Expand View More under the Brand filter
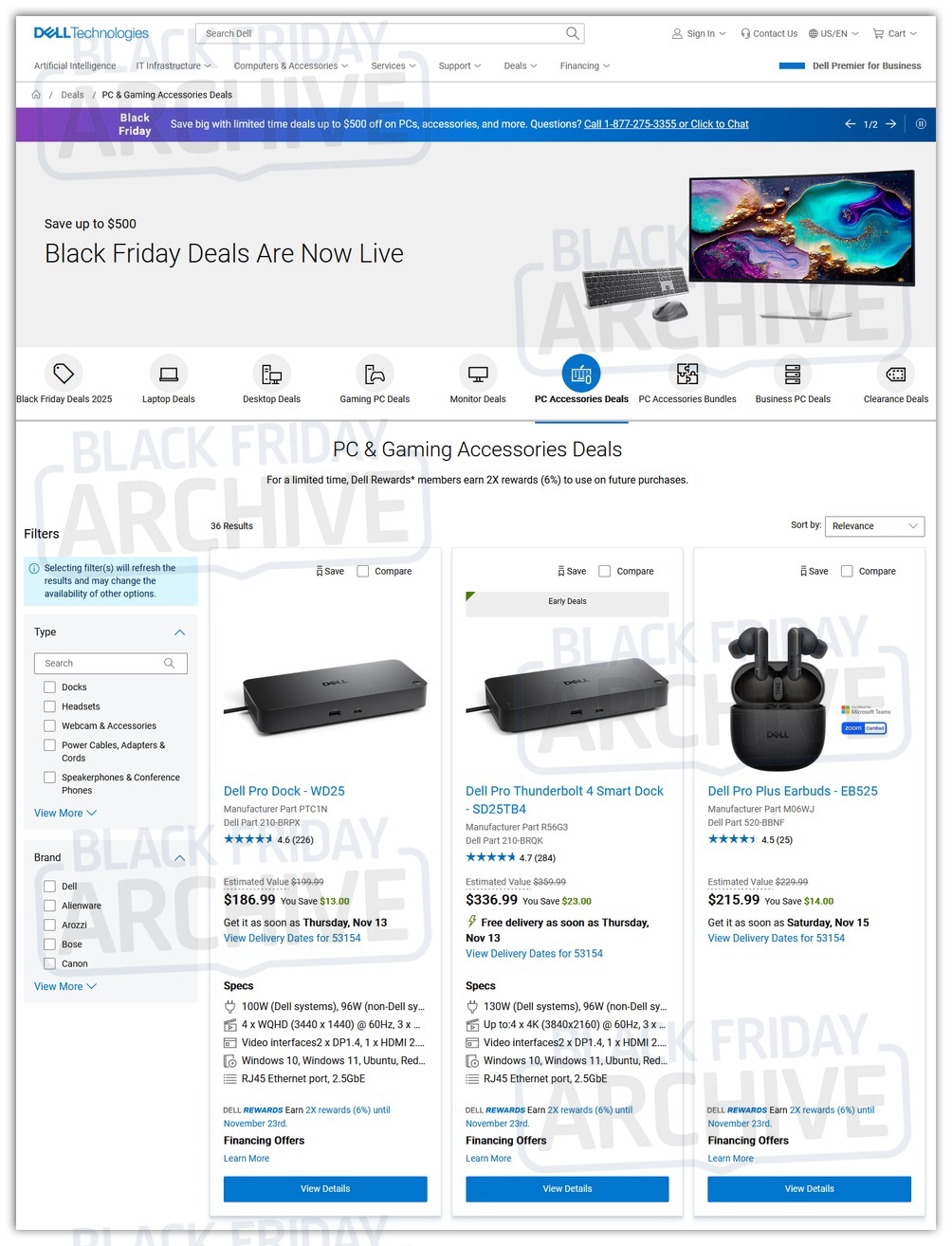The height and width of the screenshot is (1246, 952). [x=64, y=986]
